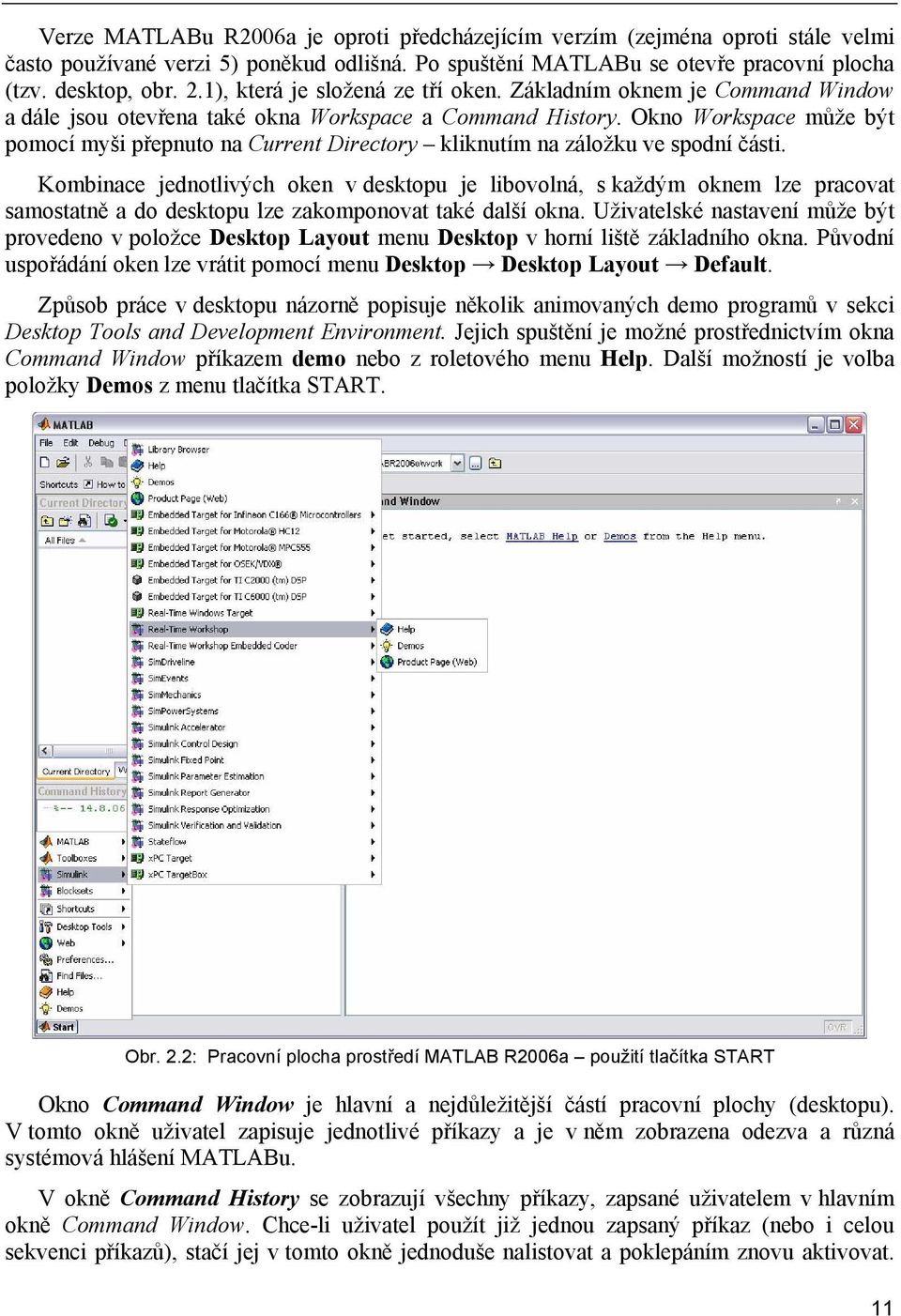
Task: Close the Command Window panel
Action: pyautogui.click(x=854, y=502)
